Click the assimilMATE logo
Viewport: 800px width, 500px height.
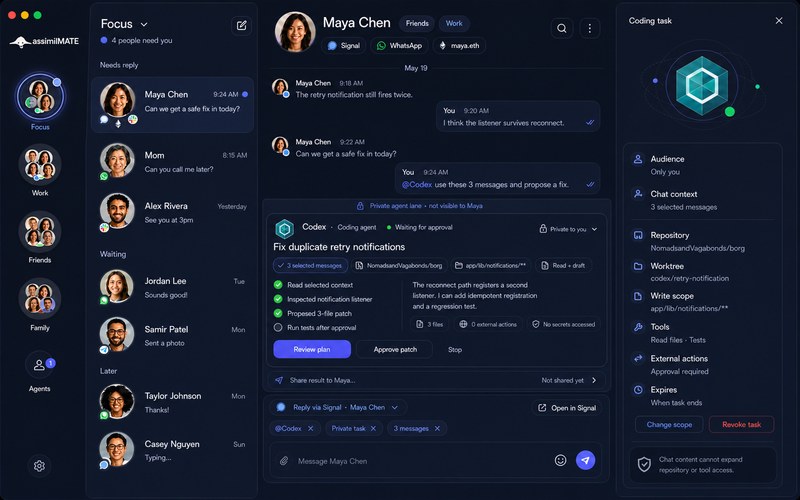pyautogui.click(x=44, y=41)
